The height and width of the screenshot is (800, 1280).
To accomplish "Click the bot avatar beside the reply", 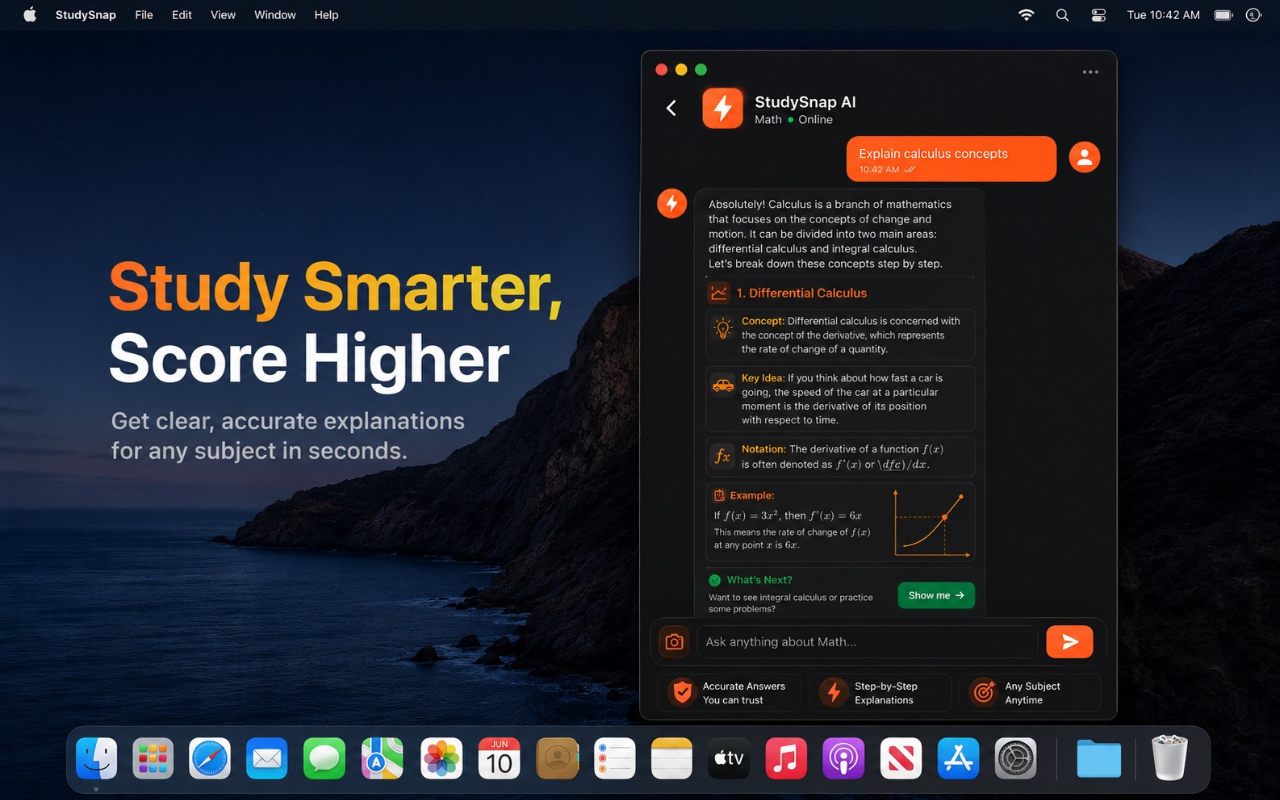I will click(x=672, y=204).
